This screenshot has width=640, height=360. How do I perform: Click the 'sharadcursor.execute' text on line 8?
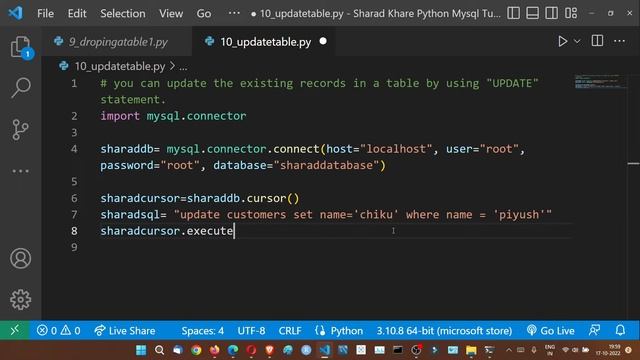click(167, 231)
